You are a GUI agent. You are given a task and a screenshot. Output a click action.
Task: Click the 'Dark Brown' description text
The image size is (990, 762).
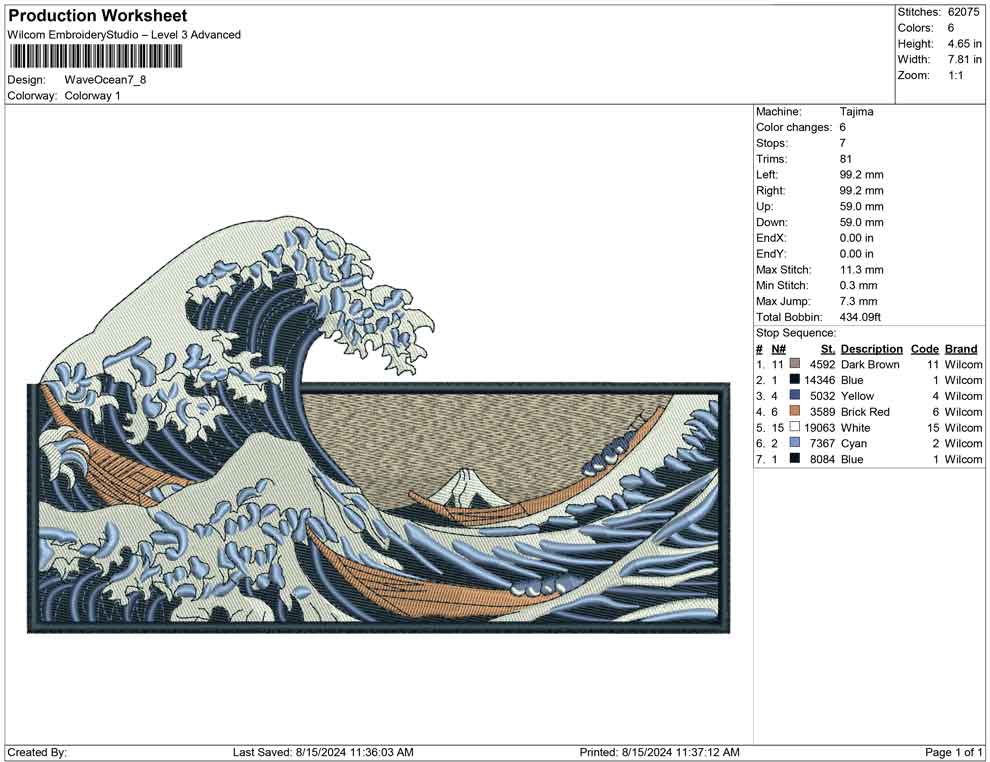pos(870,364)
